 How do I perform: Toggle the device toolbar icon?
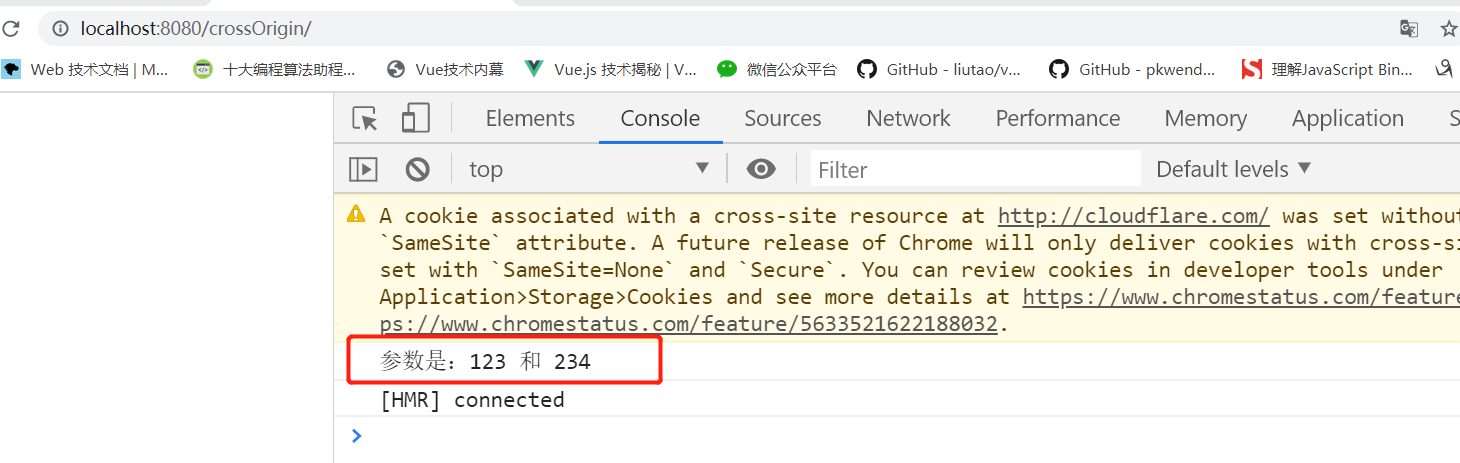tap(415, 118)
